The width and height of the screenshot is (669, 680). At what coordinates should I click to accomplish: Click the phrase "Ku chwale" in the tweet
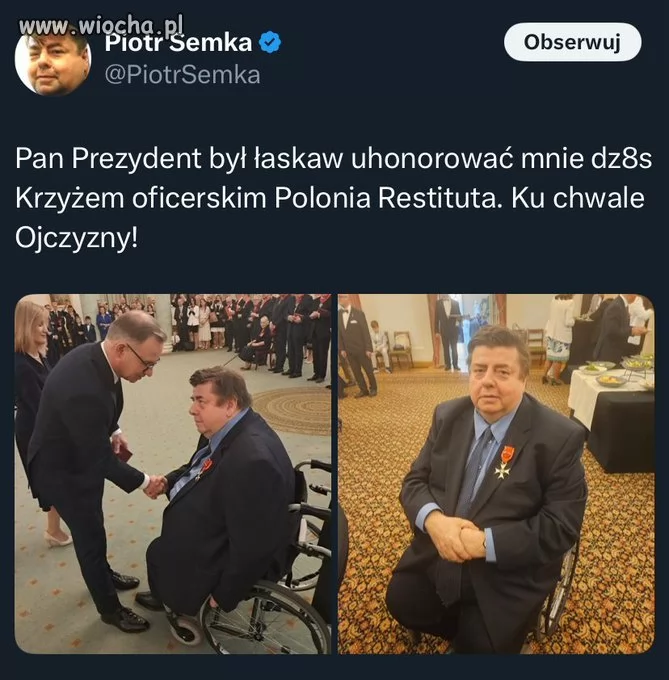578,198
